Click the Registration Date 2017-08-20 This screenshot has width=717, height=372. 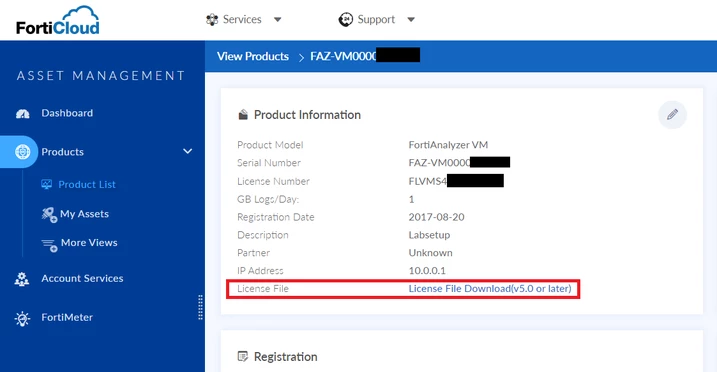click(x=436, y=217)
